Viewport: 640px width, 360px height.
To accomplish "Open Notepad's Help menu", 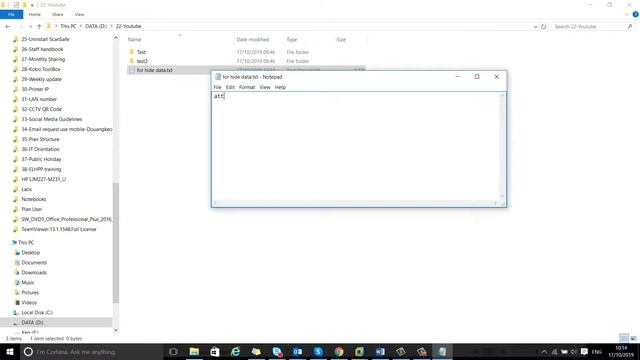I will click(x=280, y=87).
